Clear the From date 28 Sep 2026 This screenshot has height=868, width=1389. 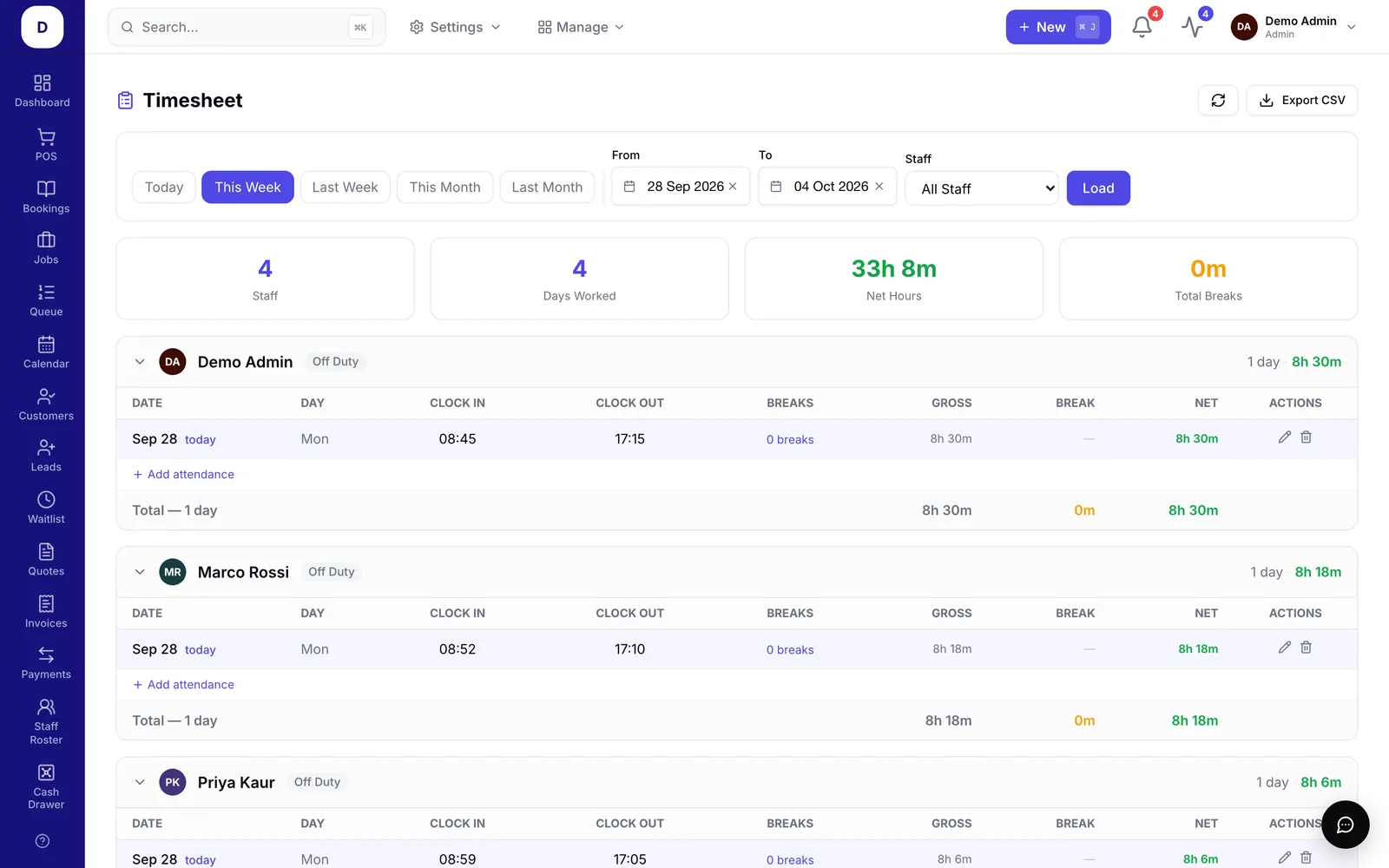click(733, 187)
